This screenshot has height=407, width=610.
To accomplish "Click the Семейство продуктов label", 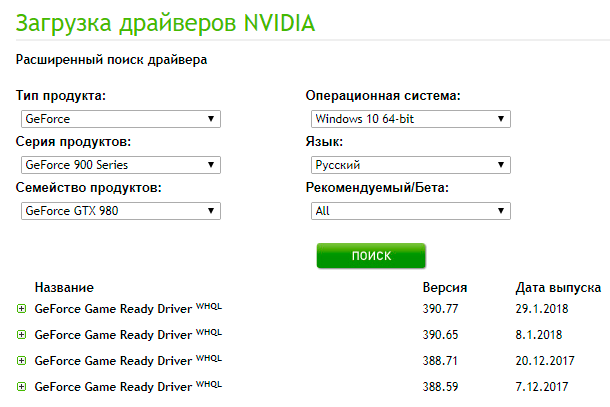I will click(89, 188).
